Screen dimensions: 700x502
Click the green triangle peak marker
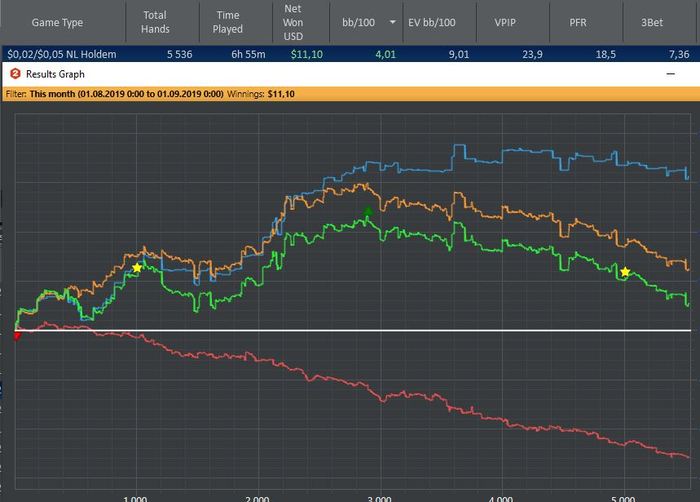(367, 211)
